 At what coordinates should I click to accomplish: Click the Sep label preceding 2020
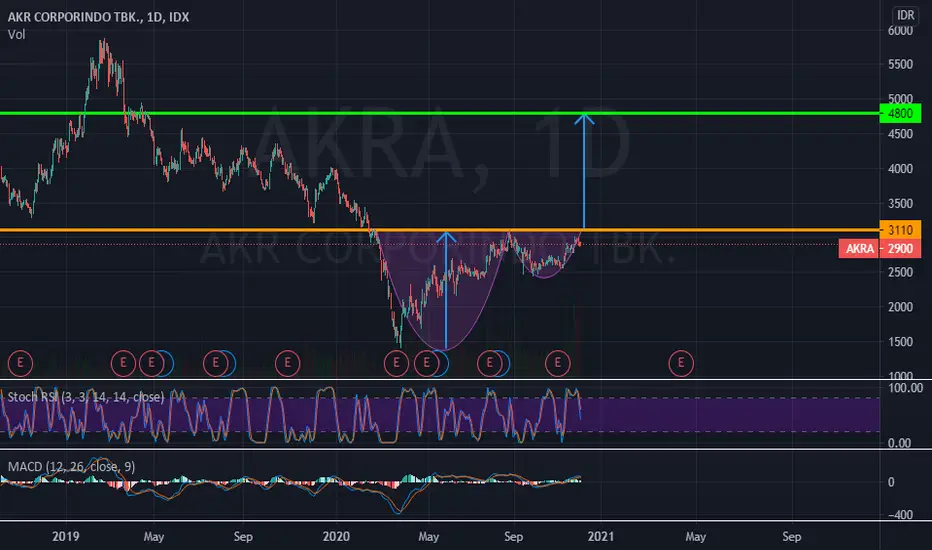(243, 536)
